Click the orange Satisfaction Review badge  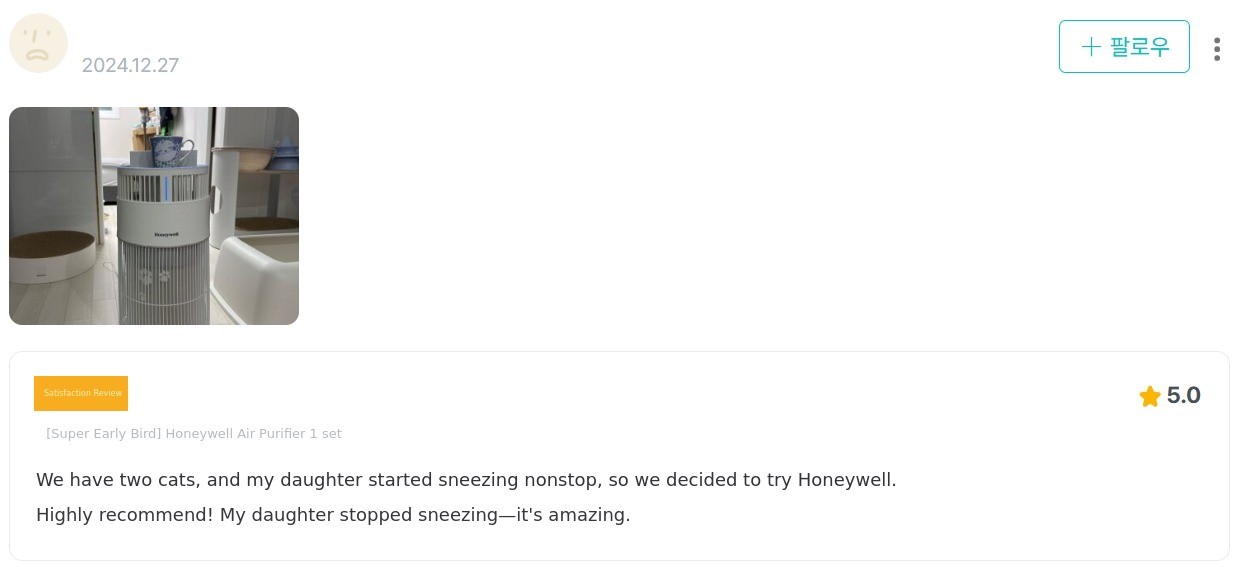81,393
